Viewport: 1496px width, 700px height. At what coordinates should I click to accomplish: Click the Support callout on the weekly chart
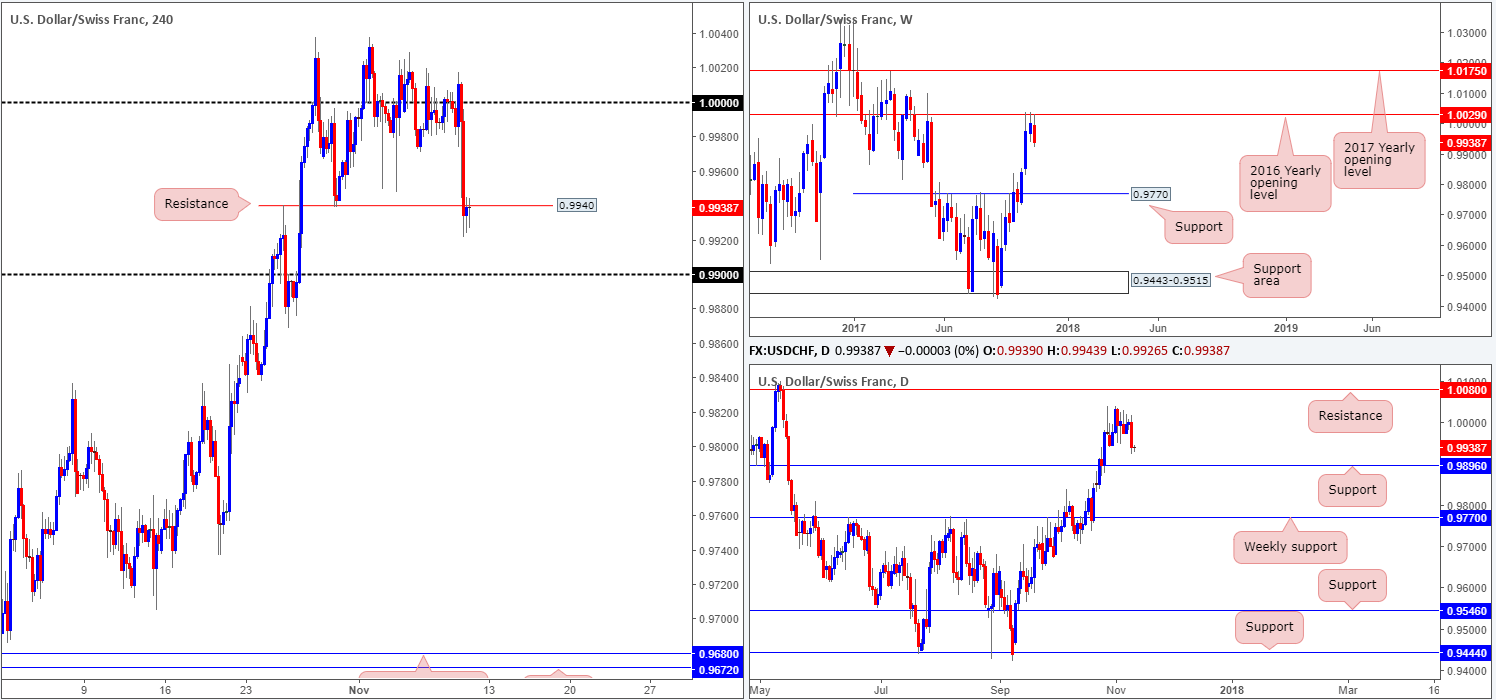point(1198,227)
